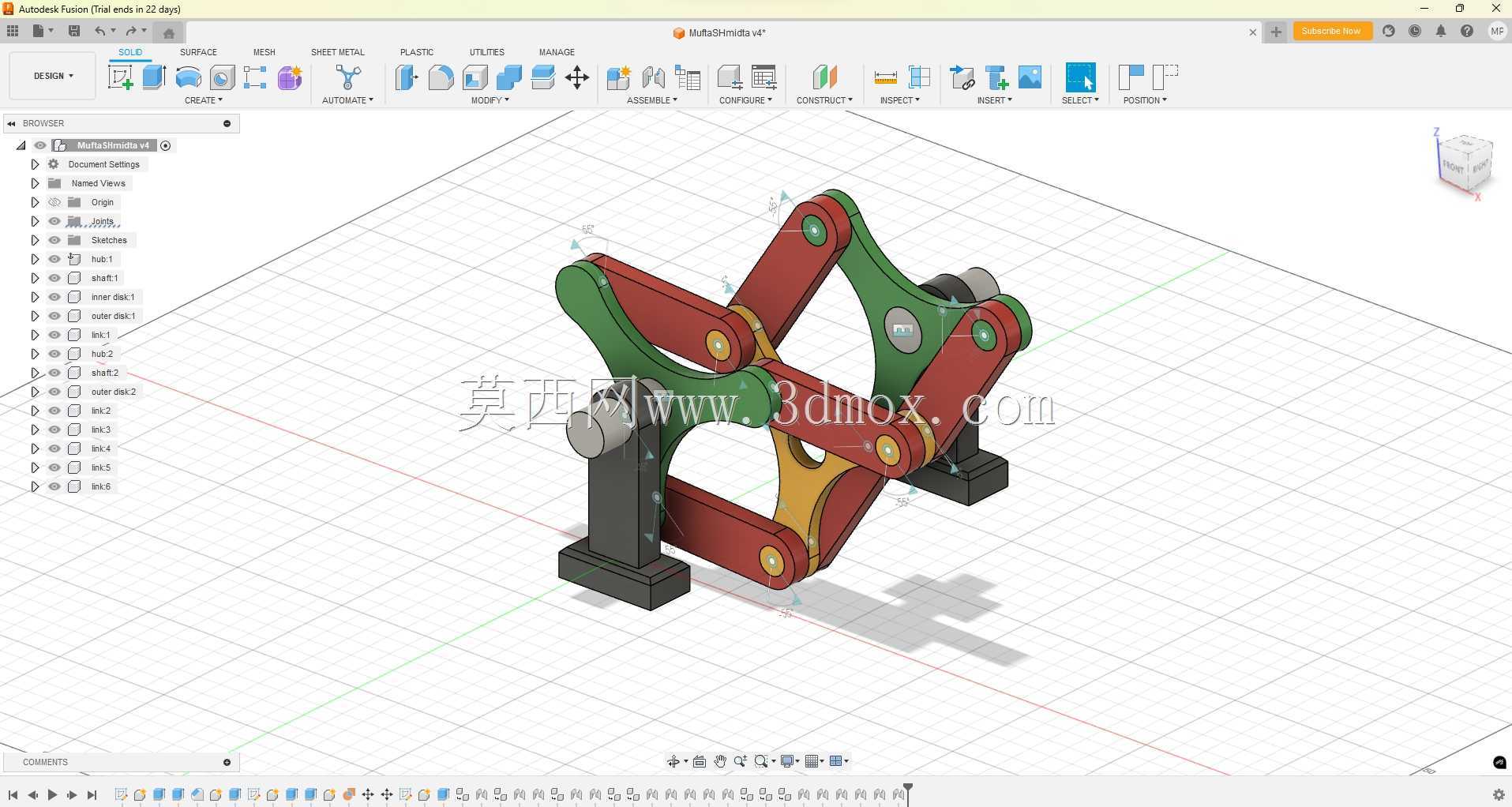Open the MP user profile button
Screen dimensions: 1512x807
1497,32
